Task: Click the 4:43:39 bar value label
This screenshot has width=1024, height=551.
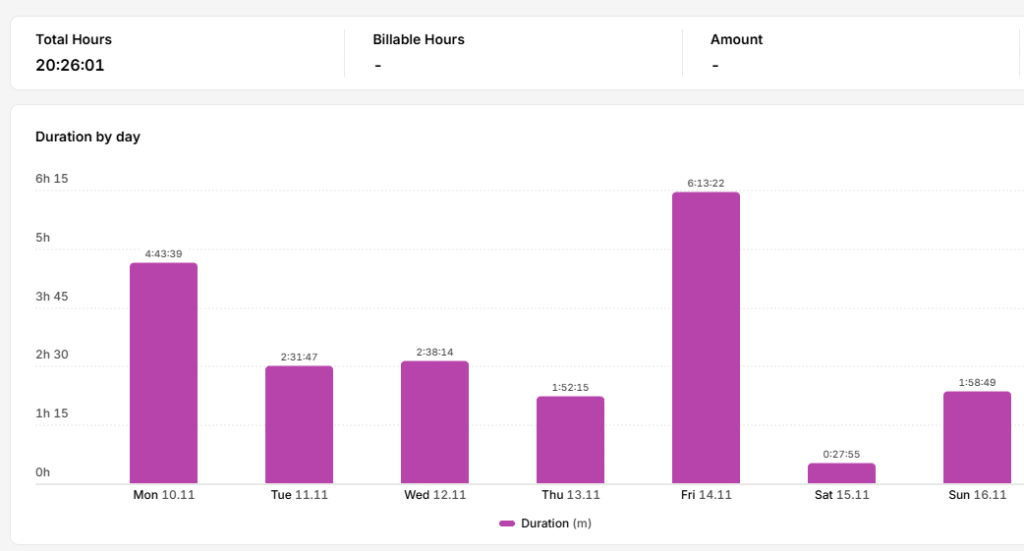Action: click(163, 254)
